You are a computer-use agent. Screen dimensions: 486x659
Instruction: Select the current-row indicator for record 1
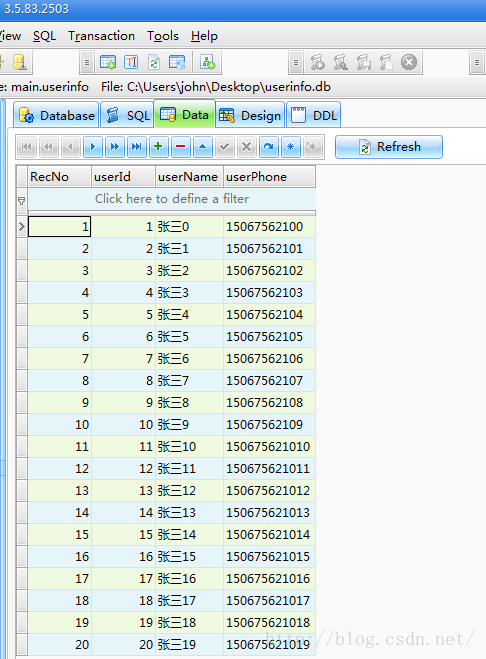click(x=22, y=227)
